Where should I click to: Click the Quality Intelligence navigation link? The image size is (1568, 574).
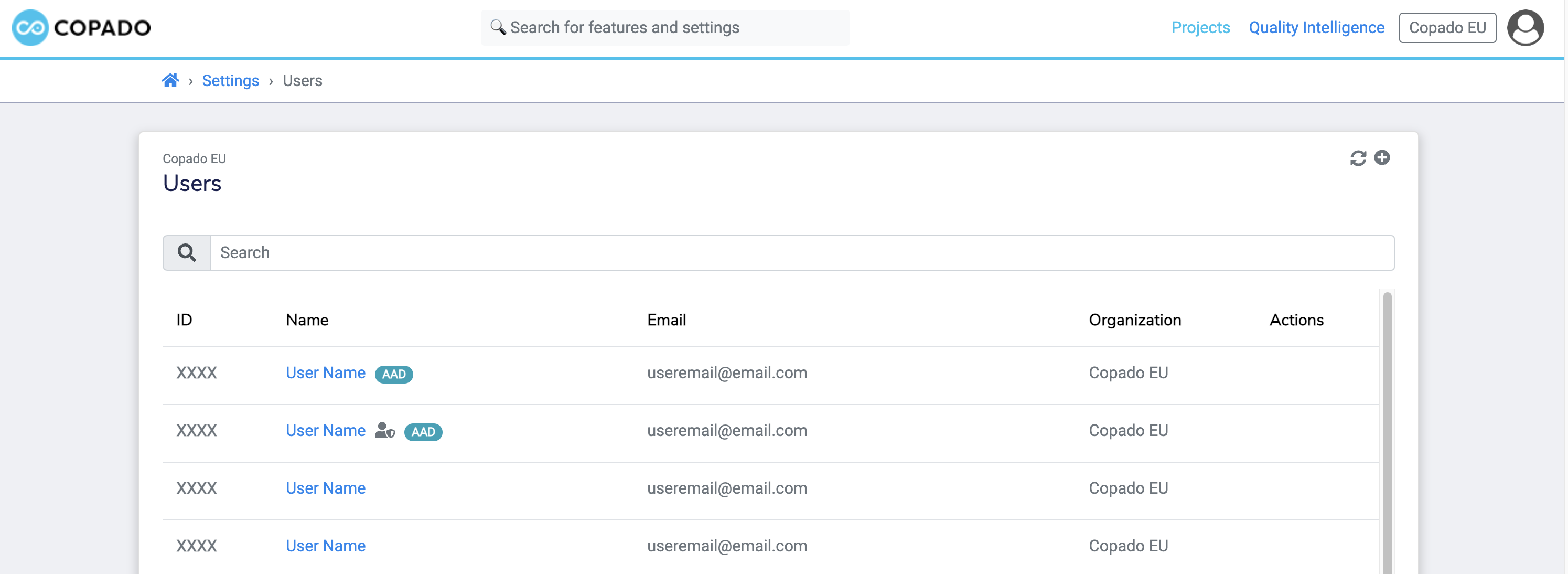click(x=1318, y=27)
